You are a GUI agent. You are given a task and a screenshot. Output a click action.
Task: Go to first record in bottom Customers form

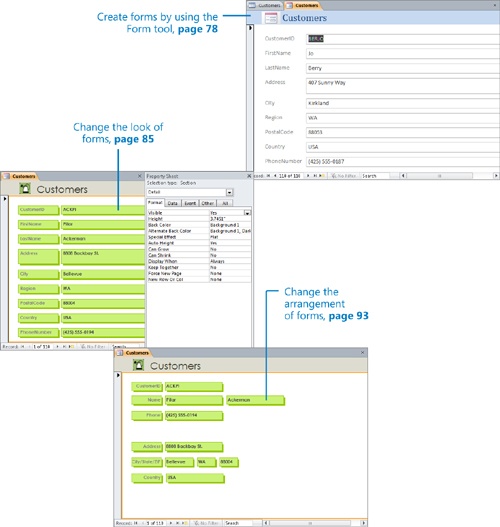(x=136, y=523)
